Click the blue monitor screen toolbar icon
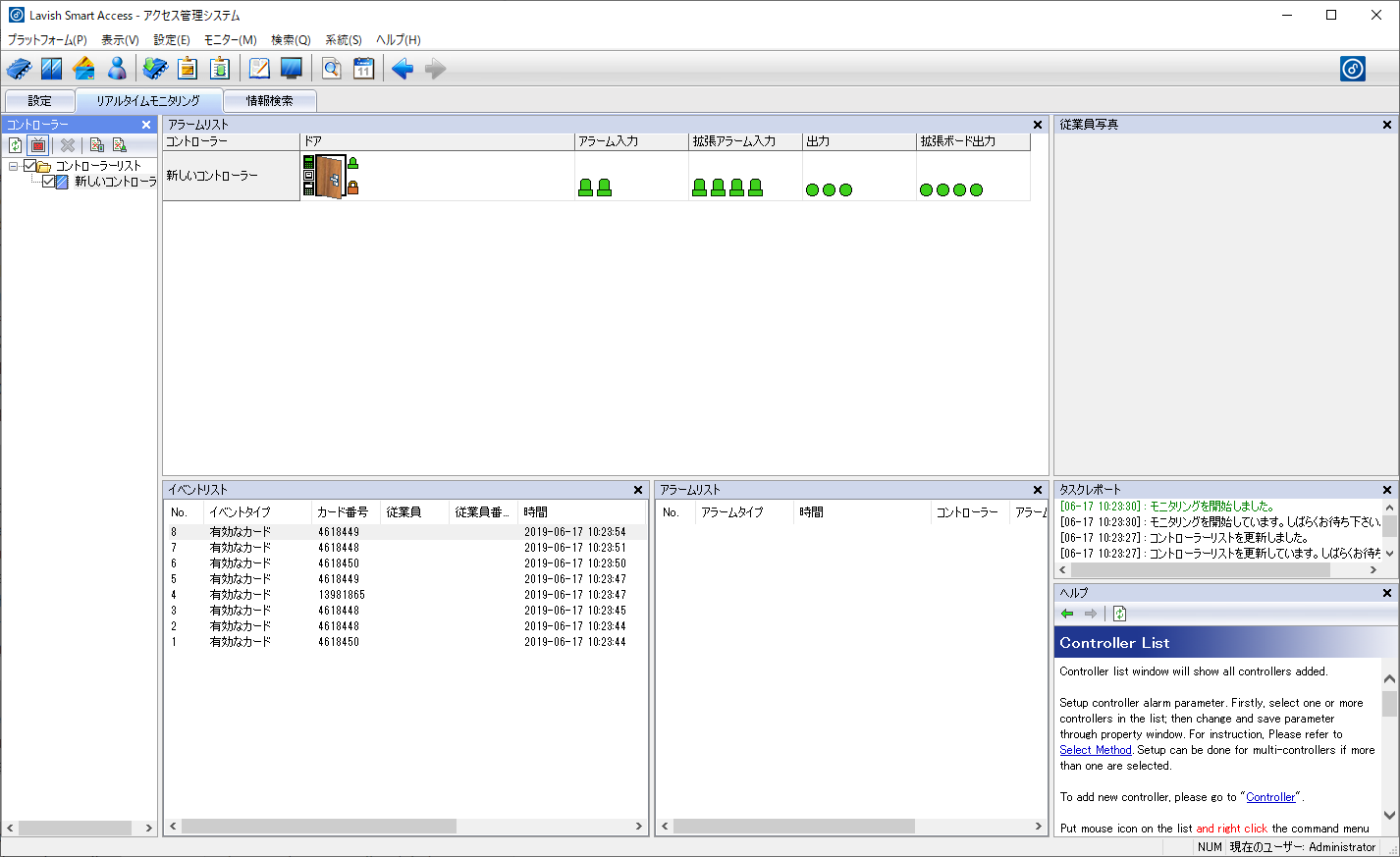Image resolution: width=1400 pixels, height=857 pixels. point(292,69)
